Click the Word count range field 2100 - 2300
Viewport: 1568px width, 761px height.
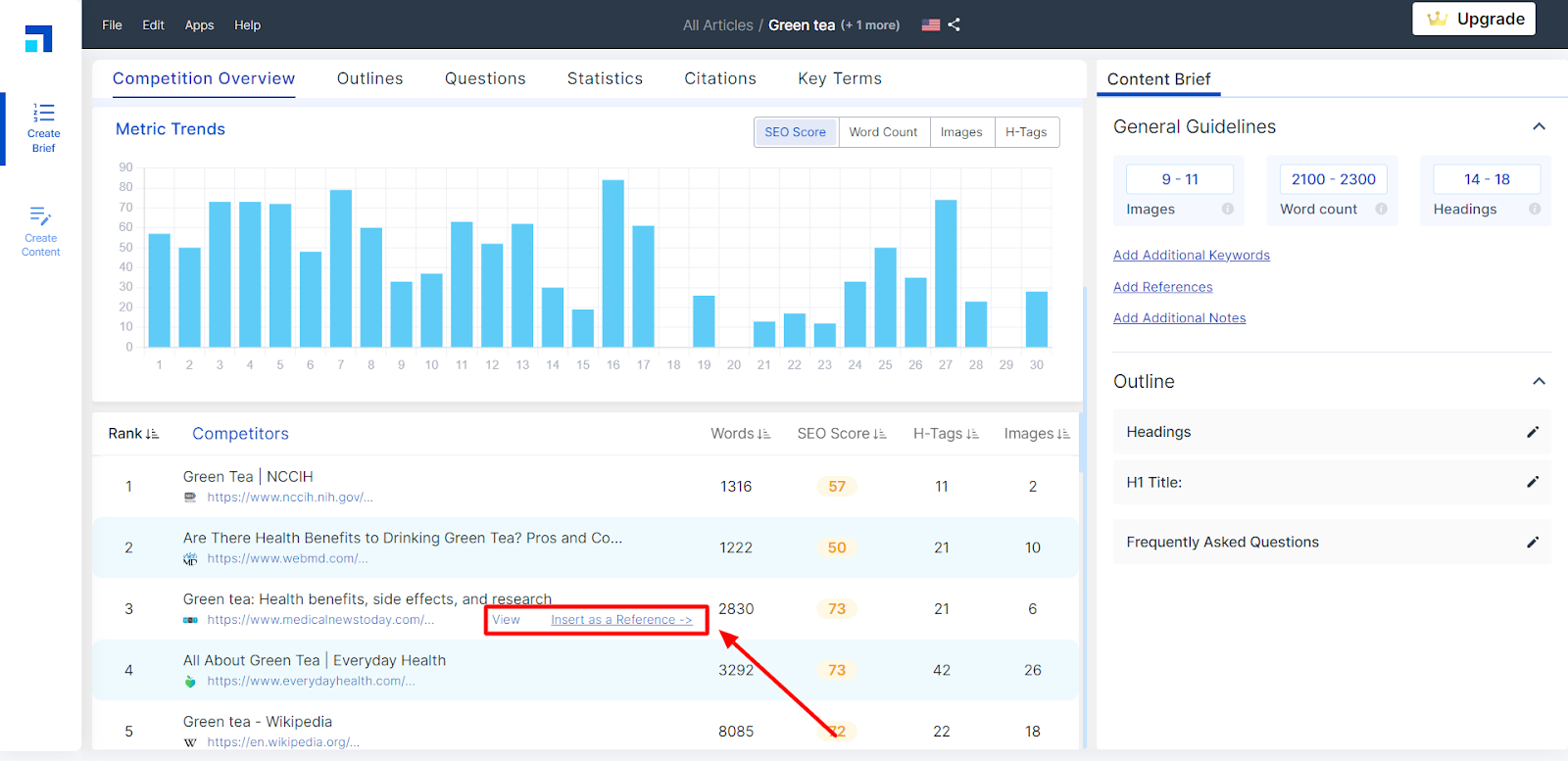[1334, 179]
